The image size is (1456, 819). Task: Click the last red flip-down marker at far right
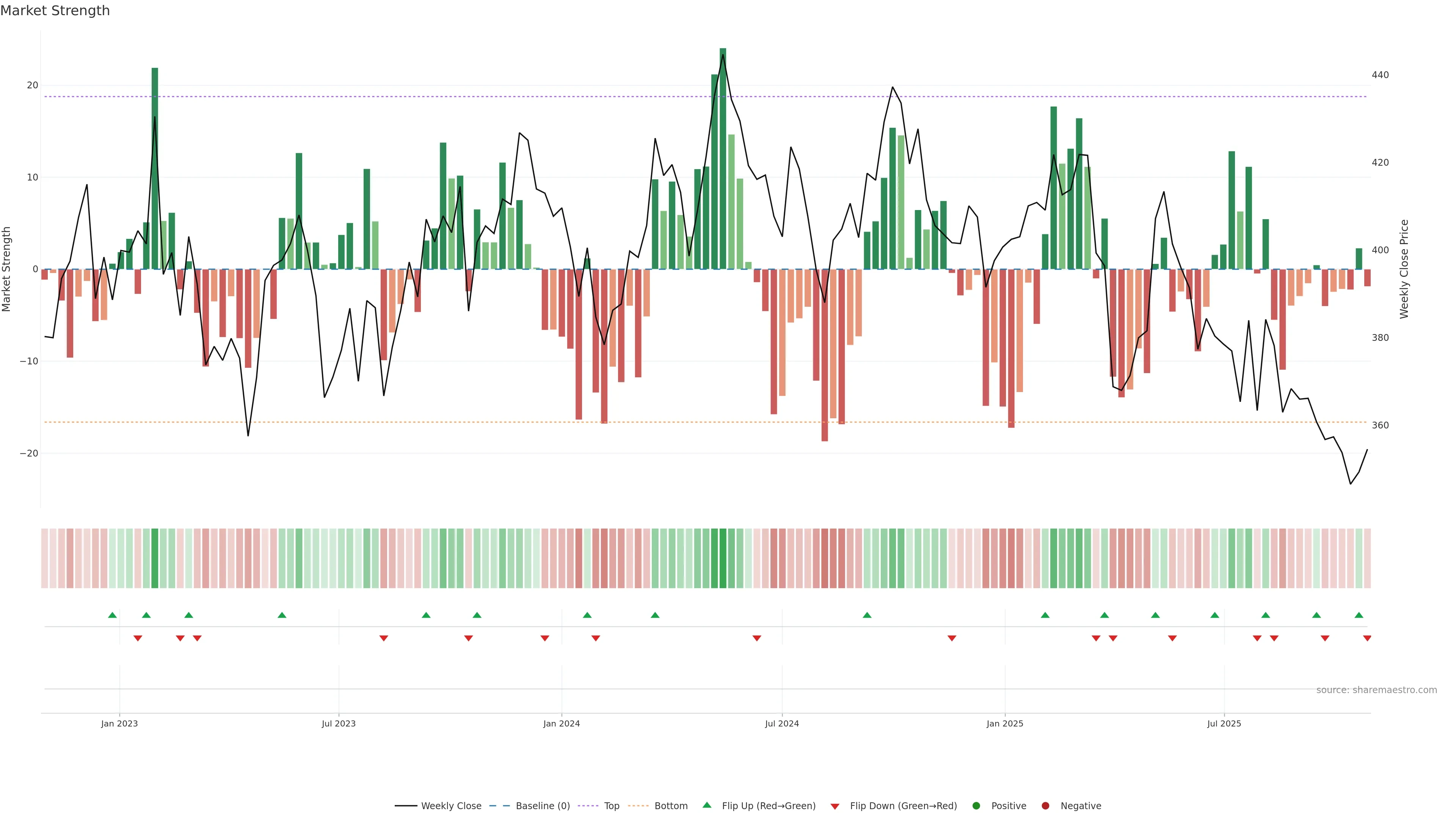point(1367,638)
